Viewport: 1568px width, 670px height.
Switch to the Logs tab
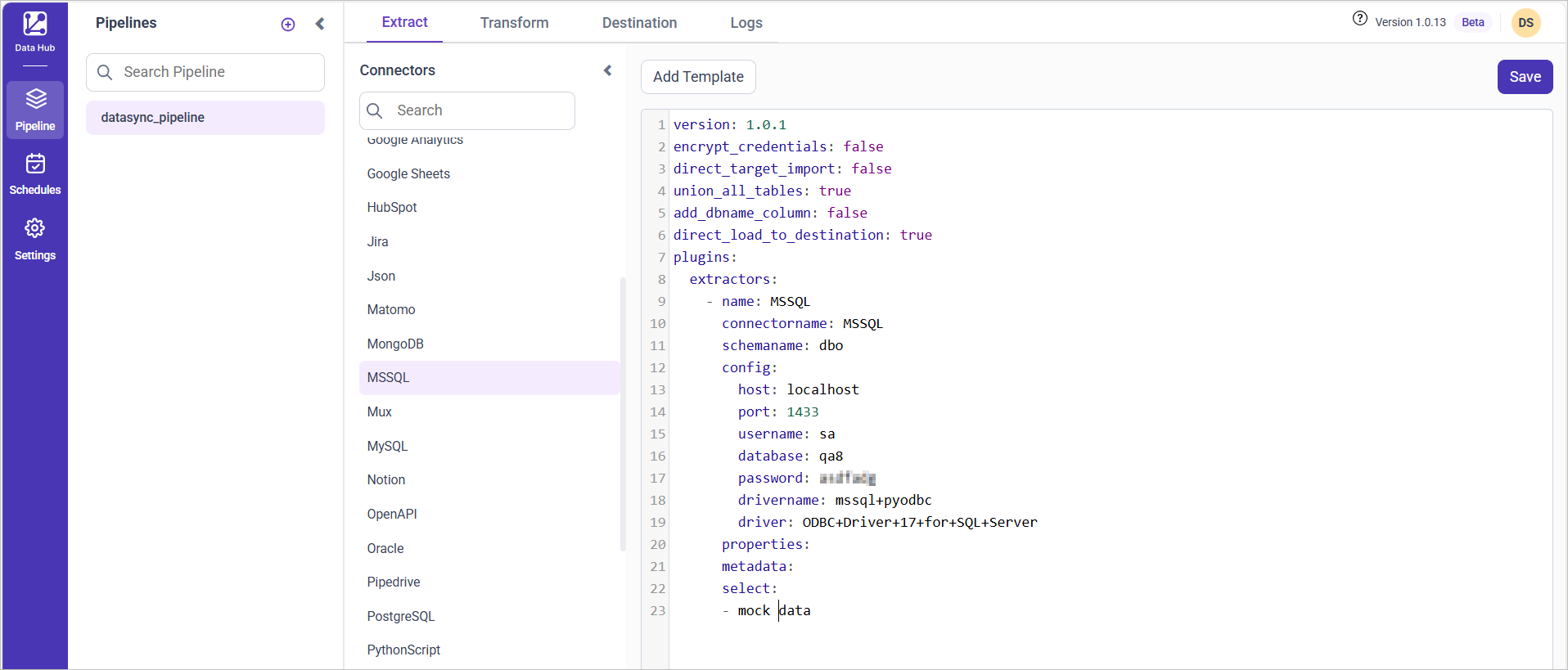click(746, 23)
